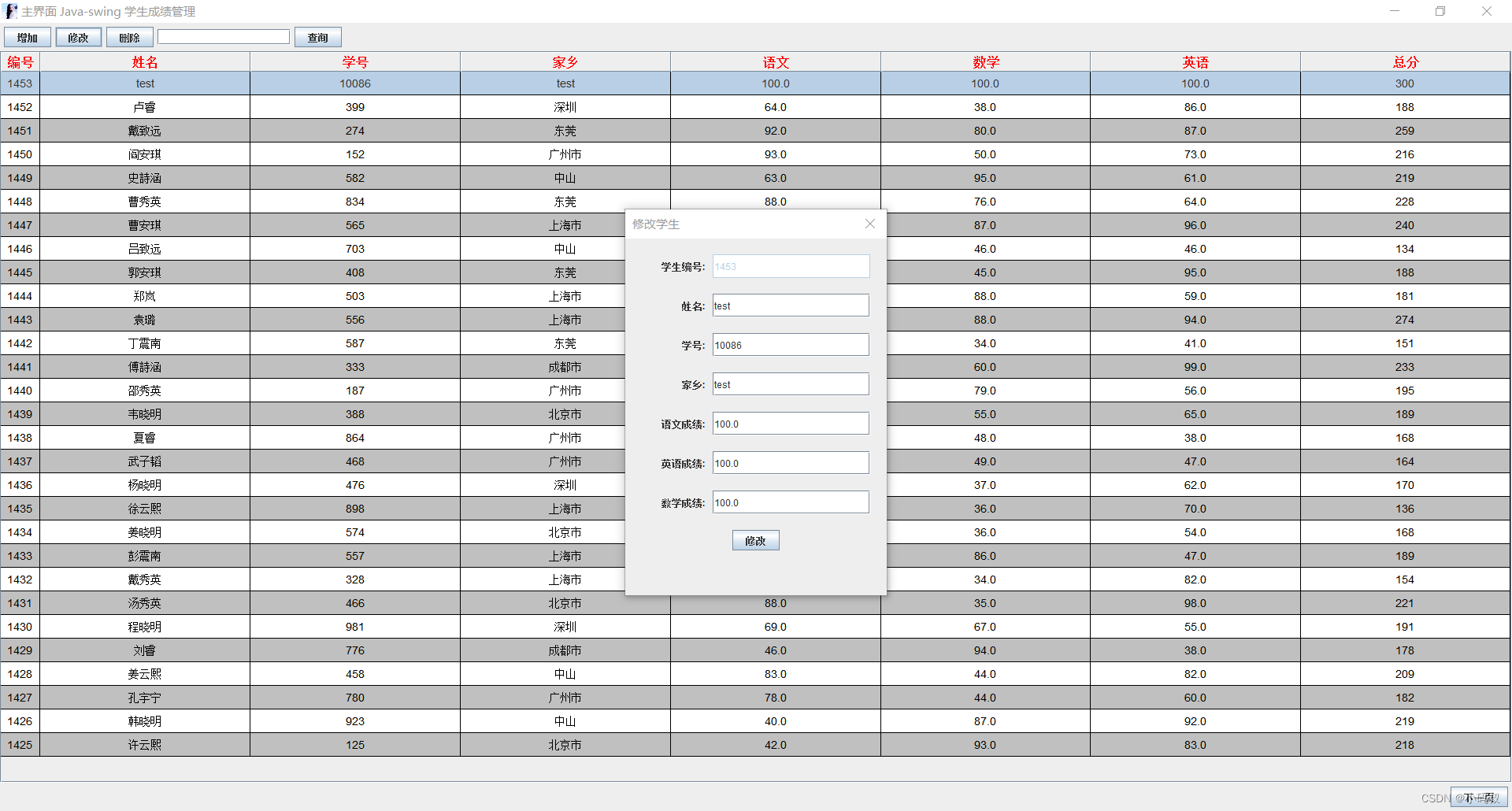Screen dimensions: 1512x811
Task: Minimize the main window
Action: coord(1395,11)
